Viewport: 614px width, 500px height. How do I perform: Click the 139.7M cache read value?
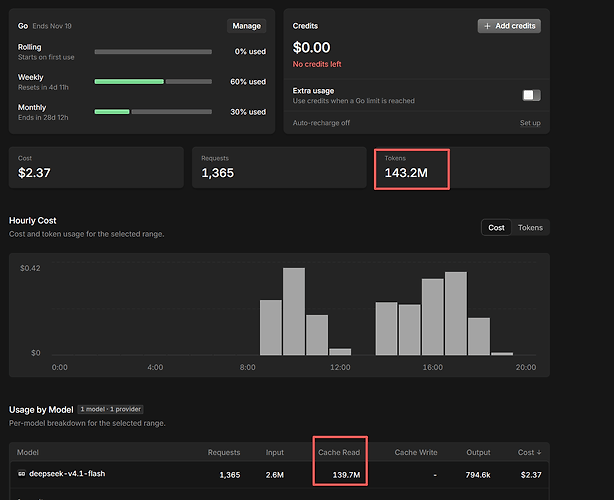coord(346,475)
